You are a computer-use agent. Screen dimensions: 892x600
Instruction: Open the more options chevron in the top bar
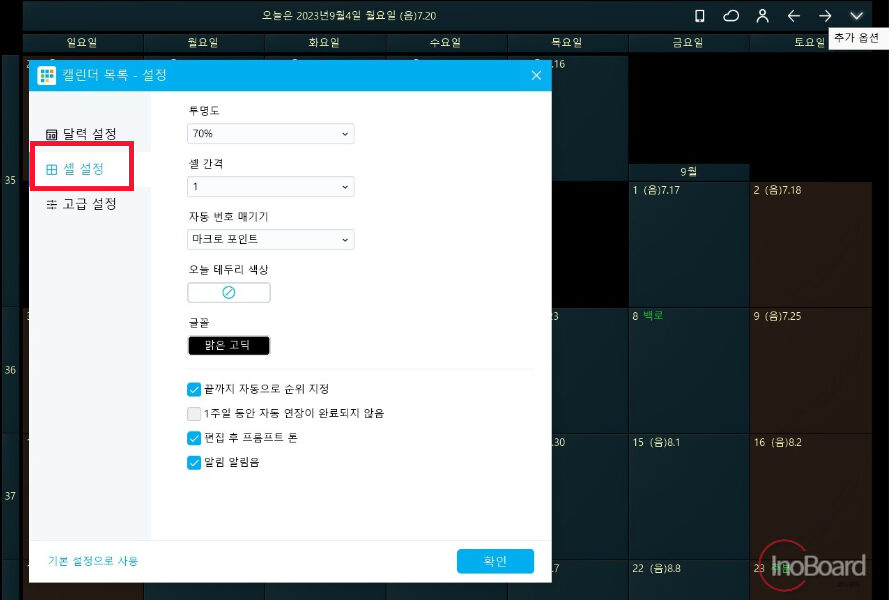tap(856, 16)
